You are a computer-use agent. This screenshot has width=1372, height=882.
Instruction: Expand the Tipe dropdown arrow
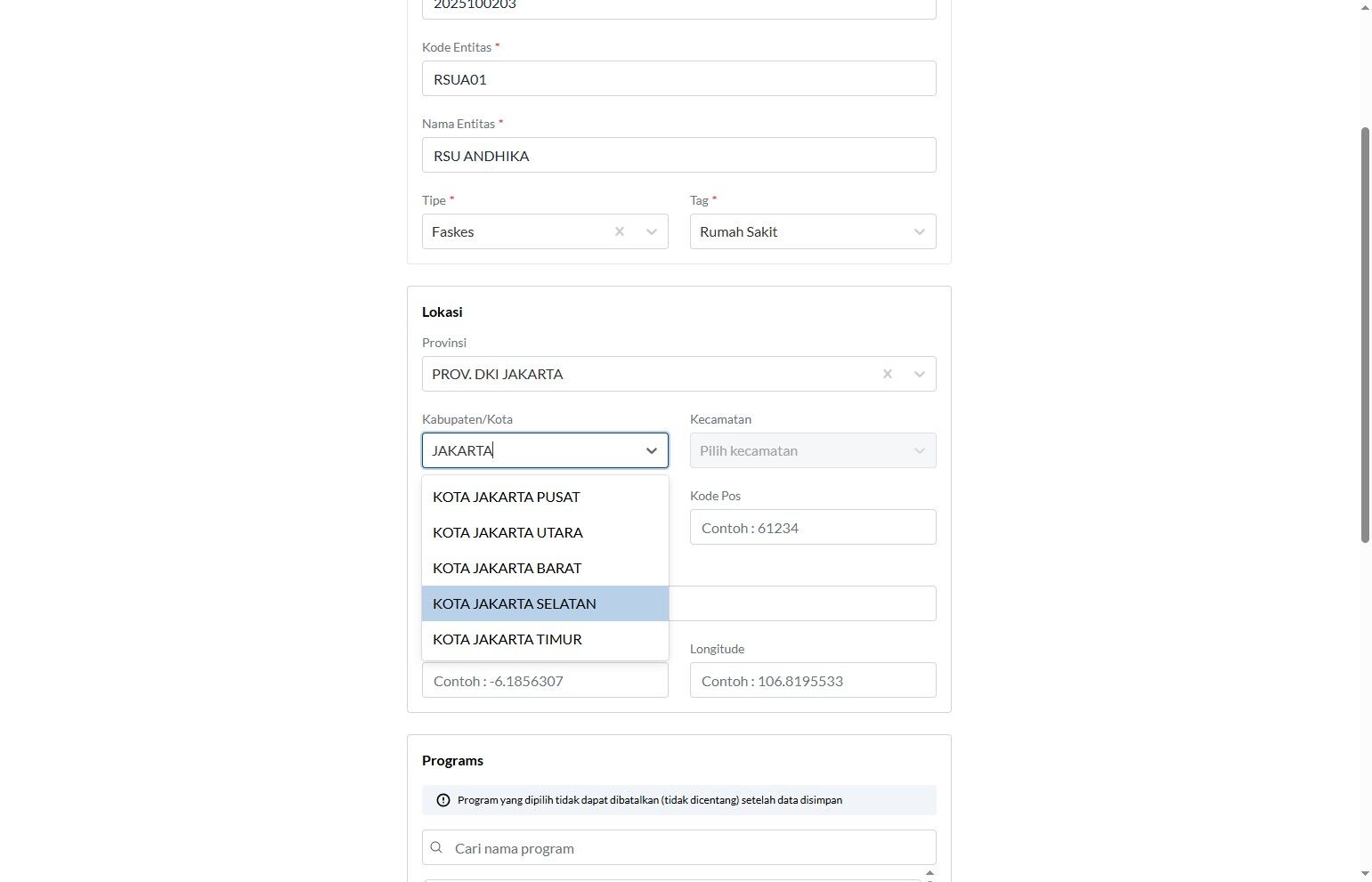pos(652,231)
